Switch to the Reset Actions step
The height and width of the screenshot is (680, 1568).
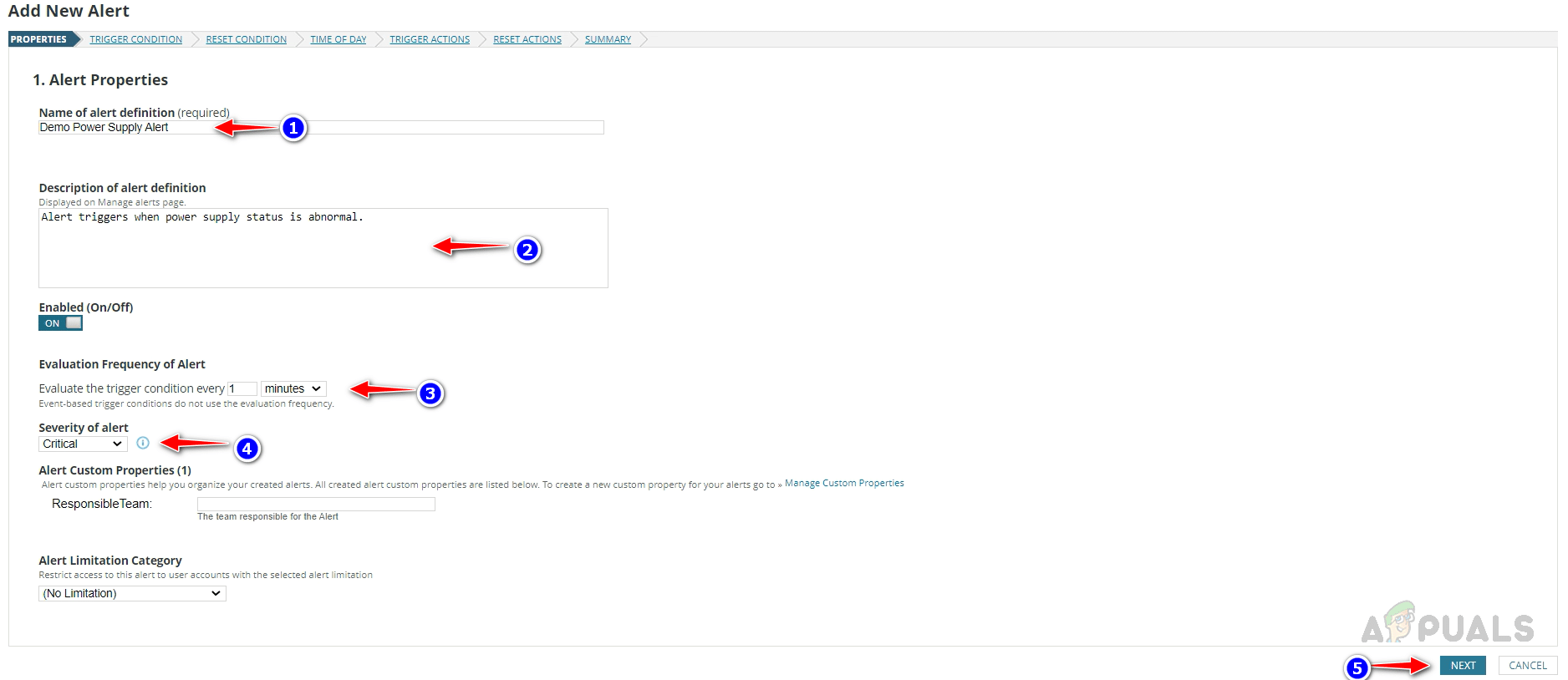point(527,39)
